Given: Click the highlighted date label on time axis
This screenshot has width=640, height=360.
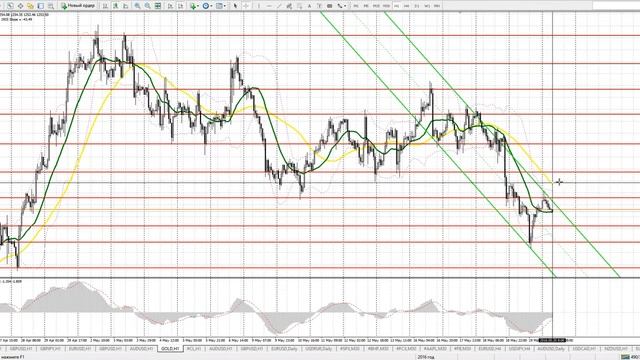Looking at the screenshot, I should (x=552, y=340).
